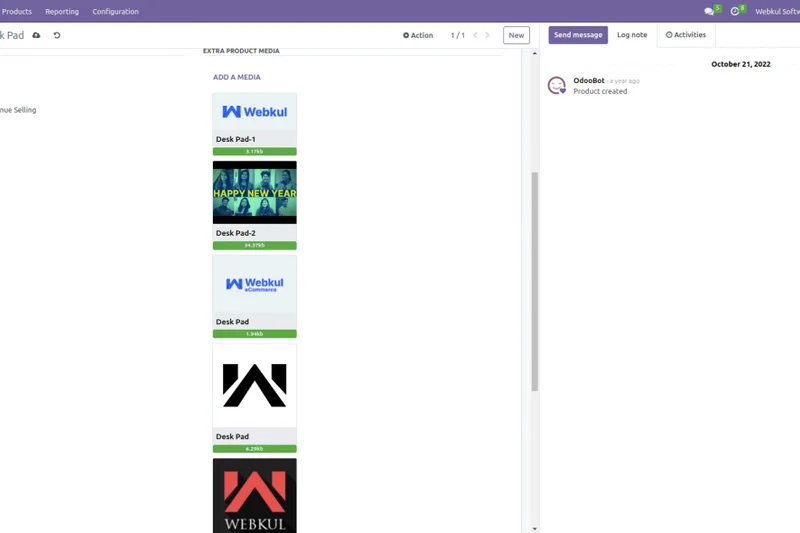Click the October 21, 2022 date

click(x=741, y=64)
